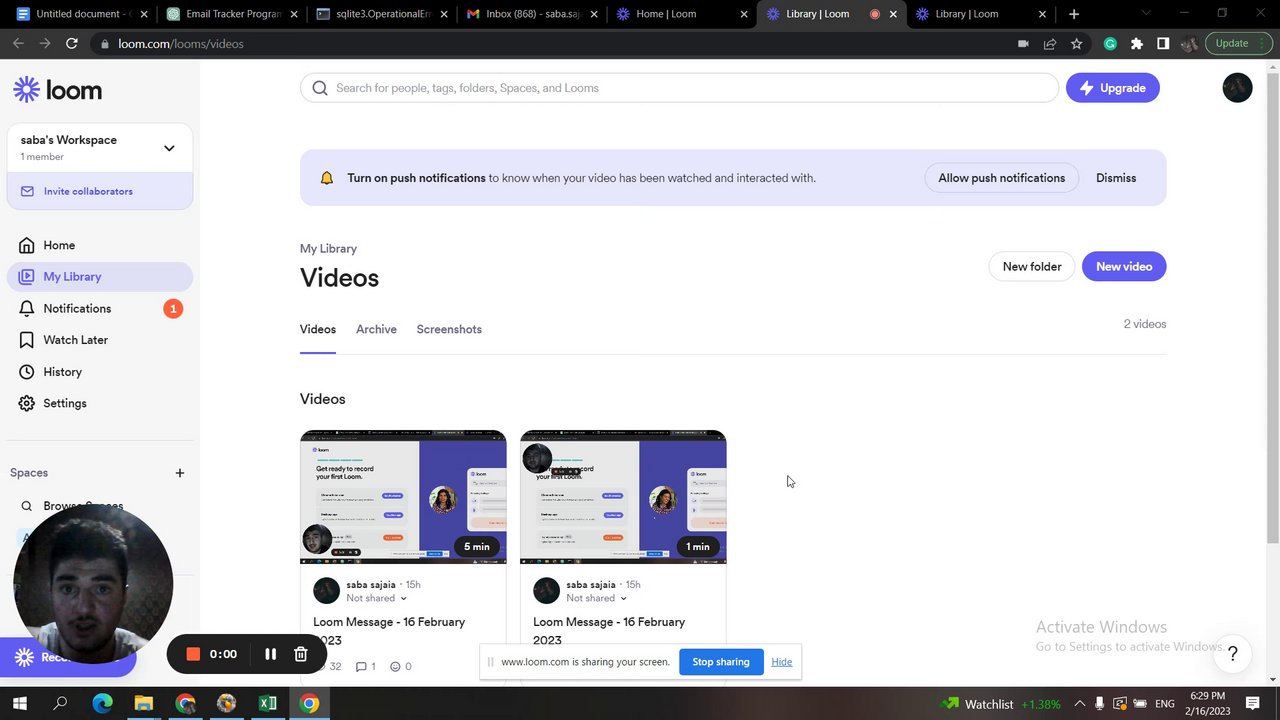The height and width of the screenshot is (720, 1280).
Task: Click the camera icon in address bar
Action: pyautogui.click(x=1022, y=44)
